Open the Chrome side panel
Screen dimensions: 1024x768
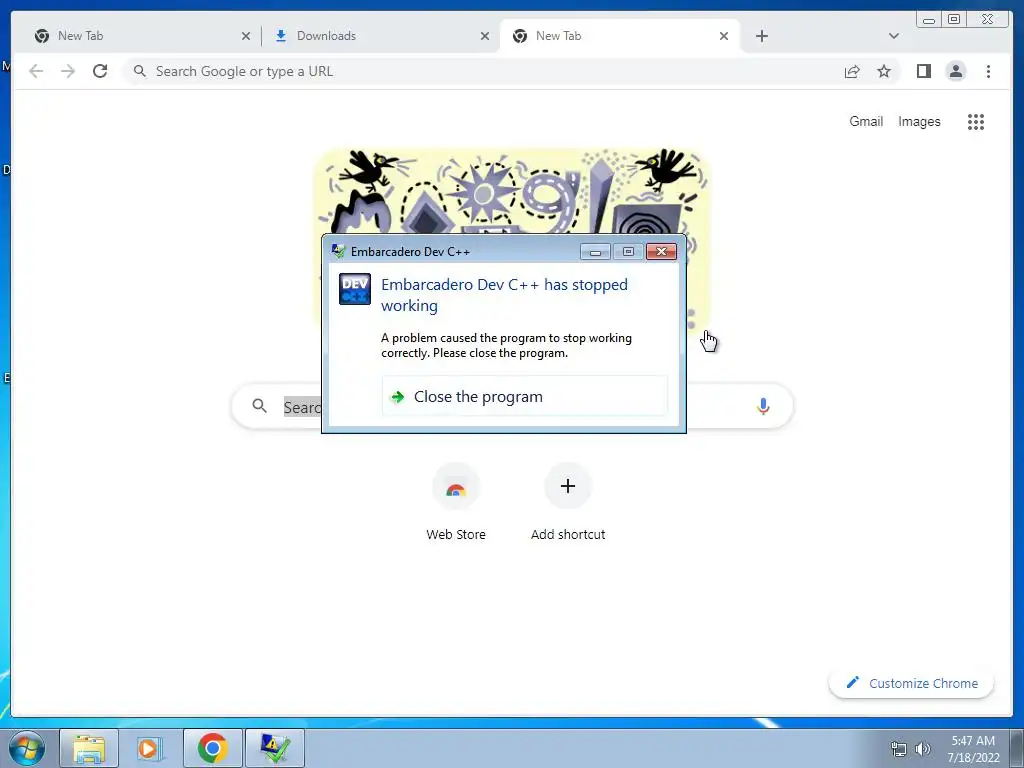923,71
